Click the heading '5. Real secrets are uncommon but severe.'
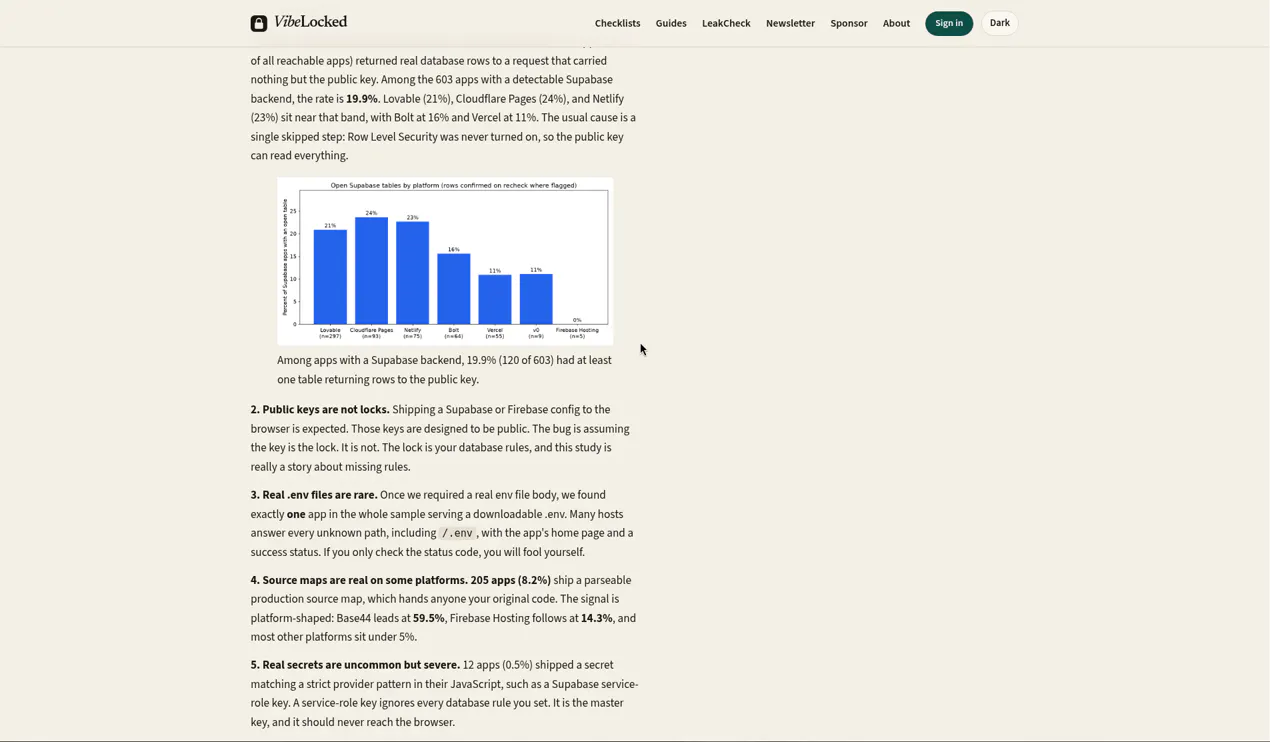The height and width of the screenshot is (742, 1270). pos(355,665)
